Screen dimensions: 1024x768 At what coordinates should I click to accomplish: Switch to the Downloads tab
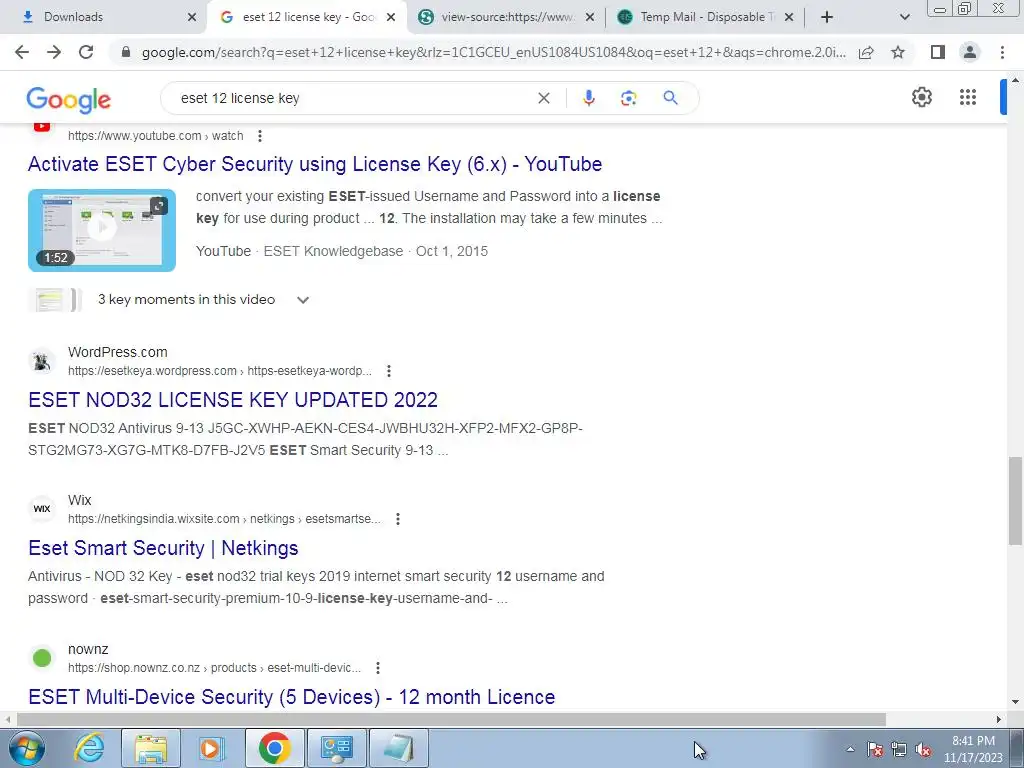[104, 17]
